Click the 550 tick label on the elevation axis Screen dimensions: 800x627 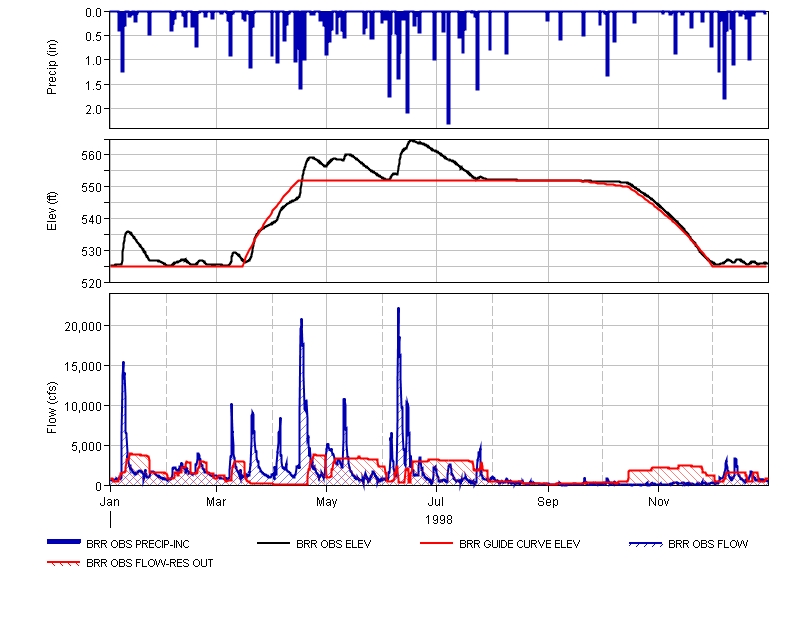click(92, 187)
